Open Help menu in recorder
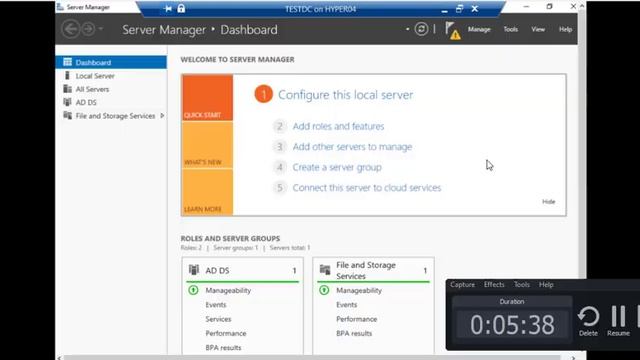The width and height of the screenshot is (640, 360). click(x=546, y=284)
